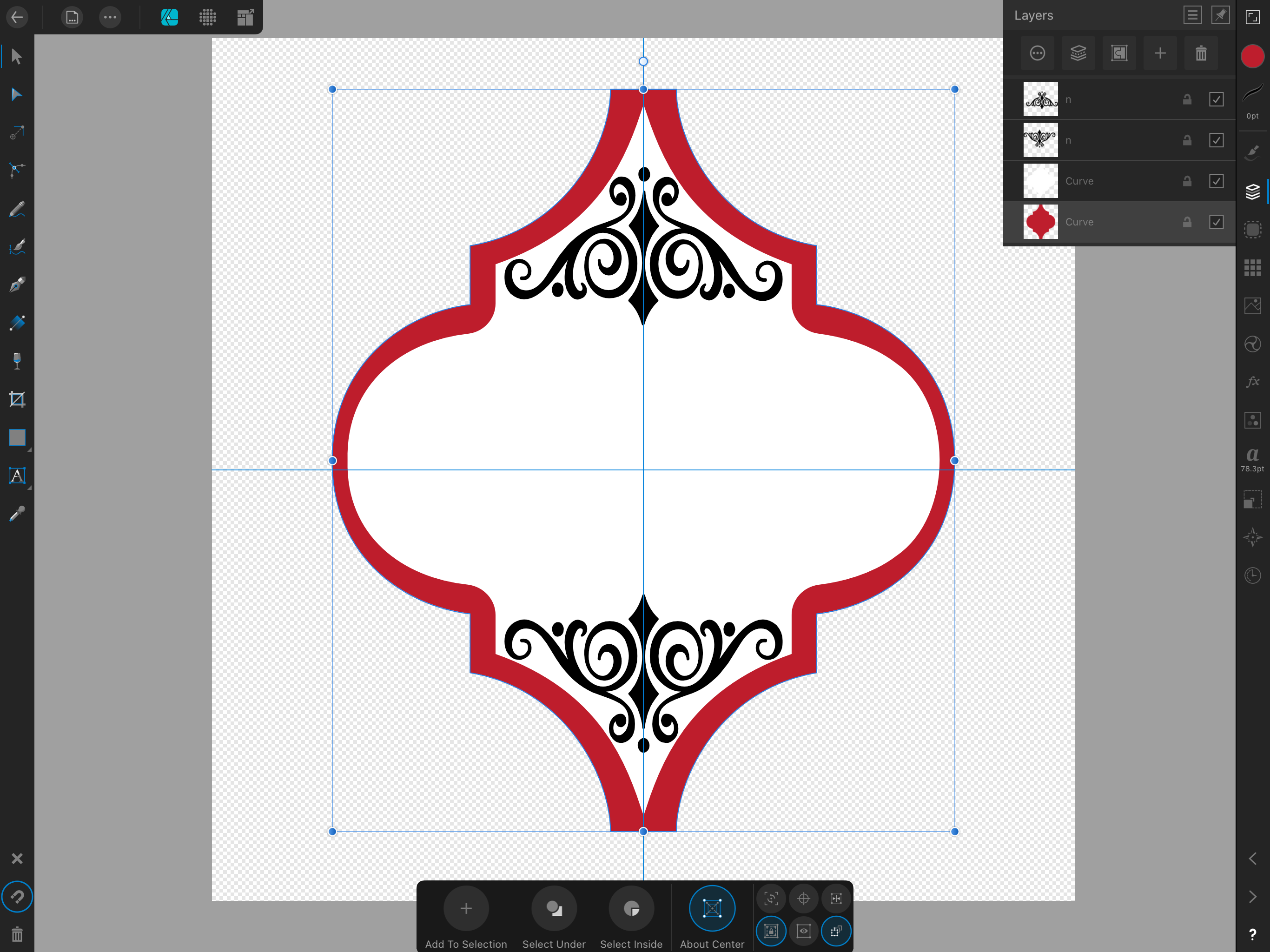Image resolution: width=1270 pixels, height=952 pixels.
Task: Tap the trash icon in left toolbar
Action: point(17,935)
